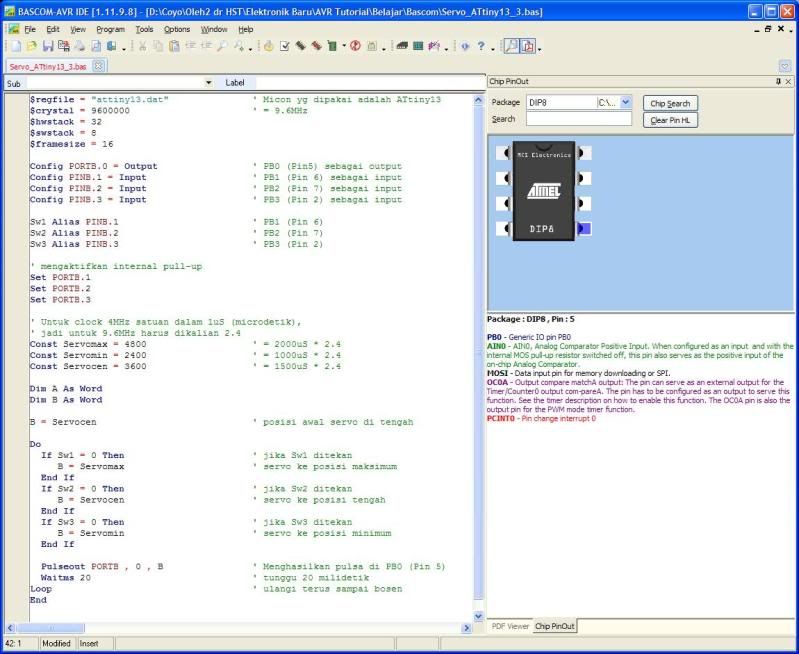
Task: Click the Clear Pin HL button
Action: pos(670,120)
